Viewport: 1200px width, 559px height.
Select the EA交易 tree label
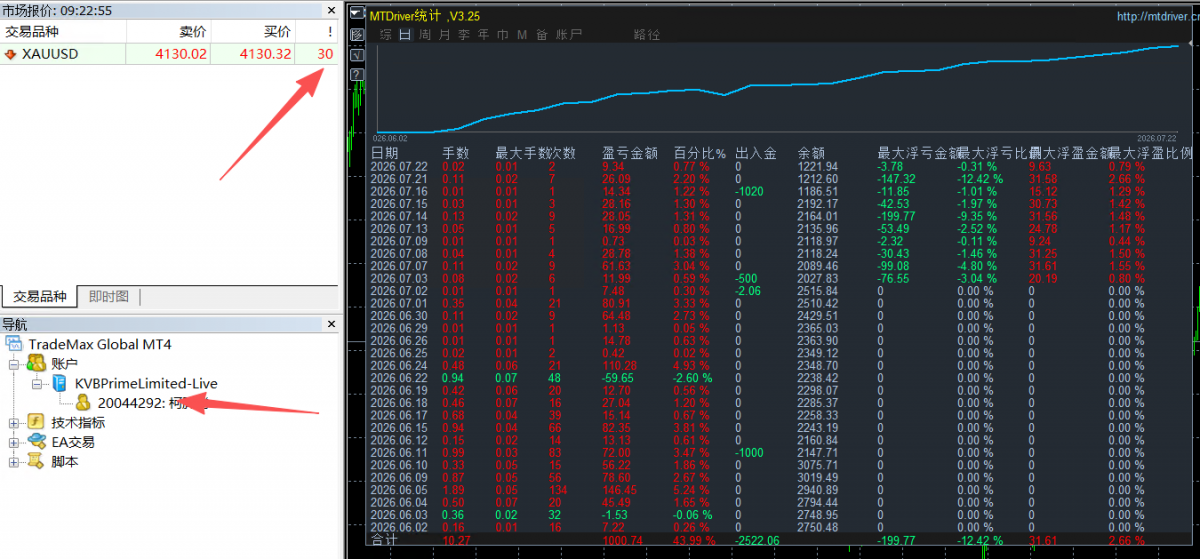tap(72, 442)
